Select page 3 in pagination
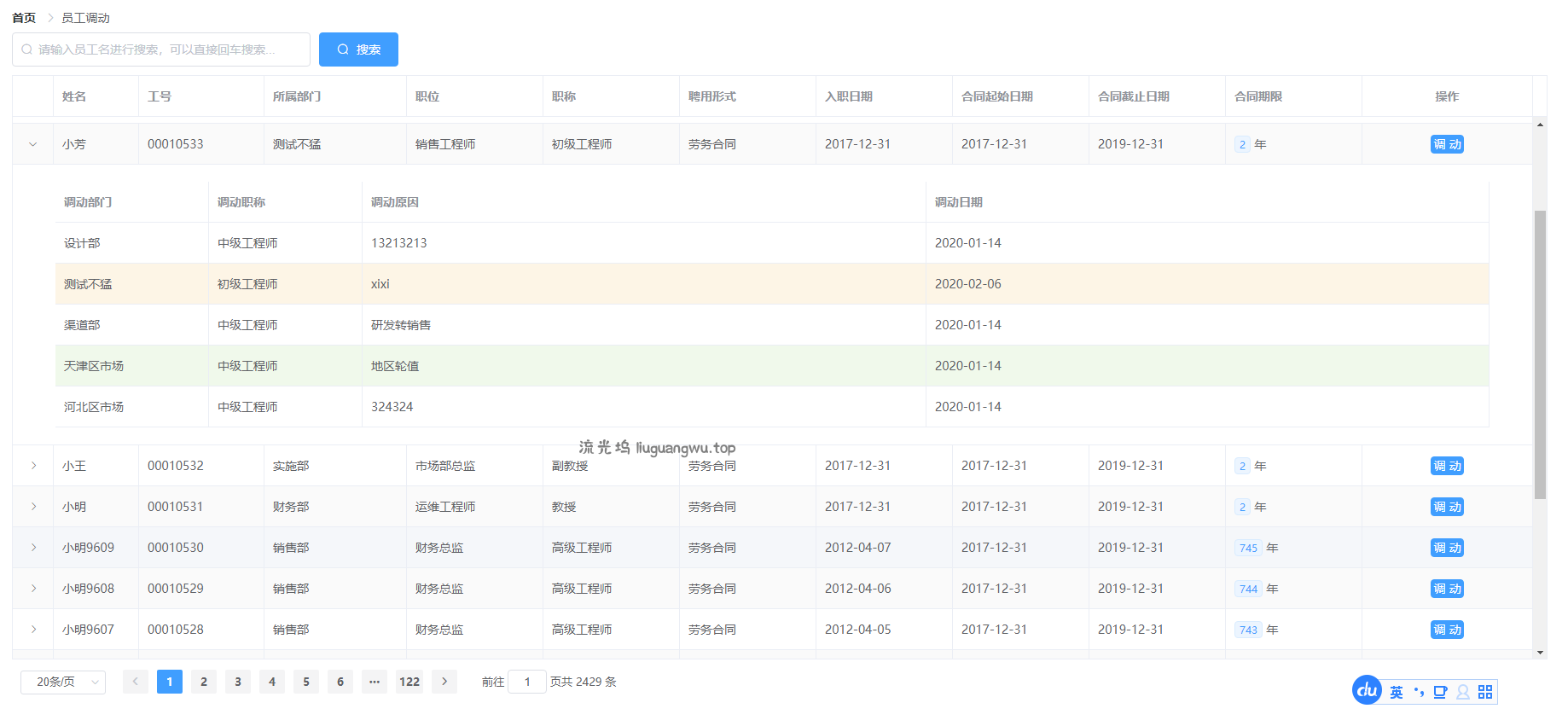The width and height of the screenshot is (1568, 726). (238, 682)
